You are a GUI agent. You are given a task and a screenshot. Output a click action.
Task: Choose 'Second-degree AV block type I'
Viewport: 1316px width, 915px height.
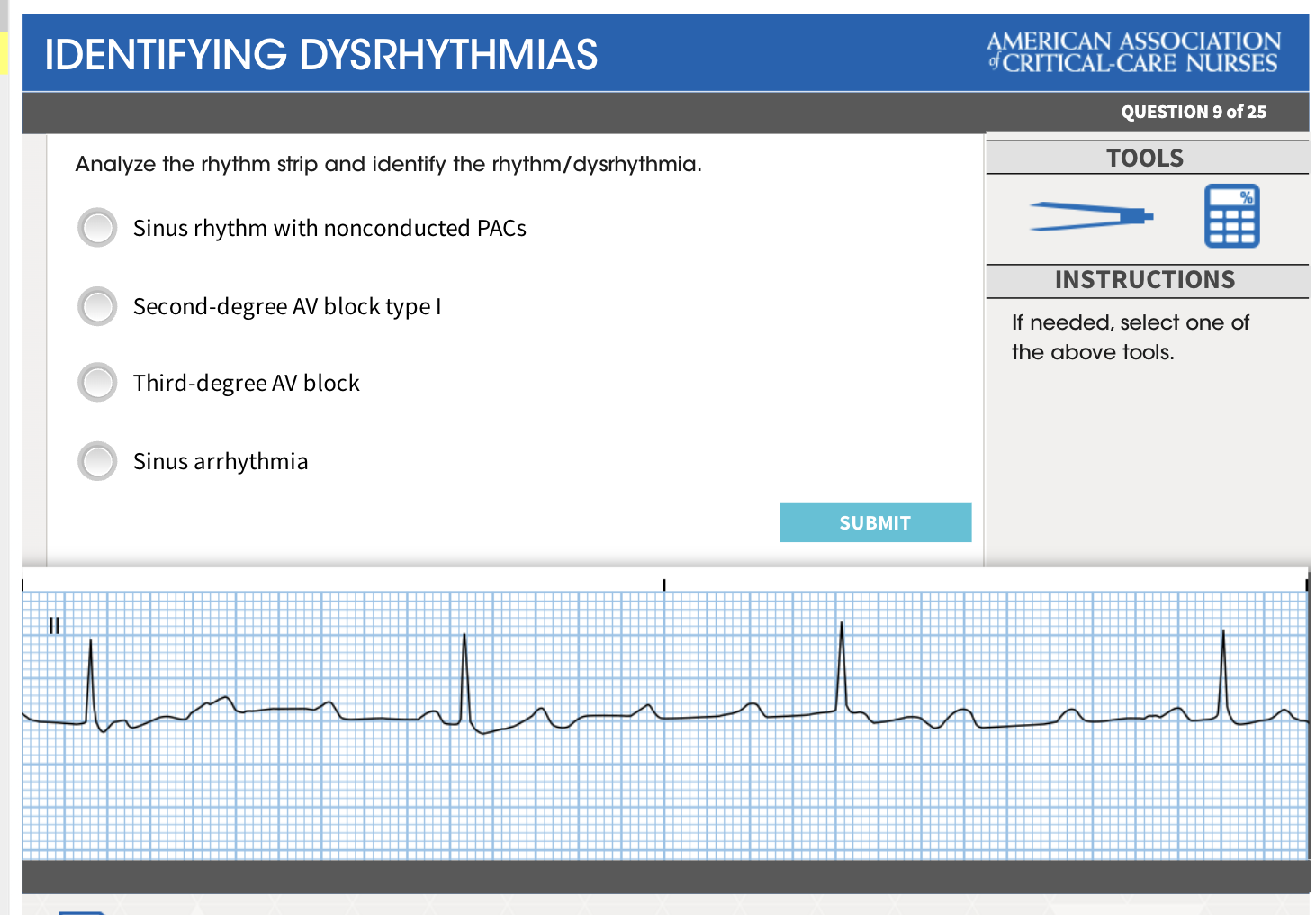(x=96, y=306)
